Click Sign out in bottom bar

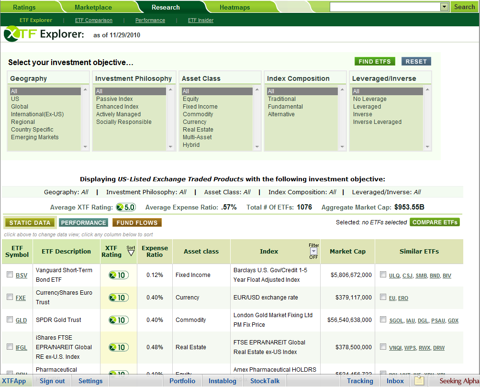pos(52,381)
